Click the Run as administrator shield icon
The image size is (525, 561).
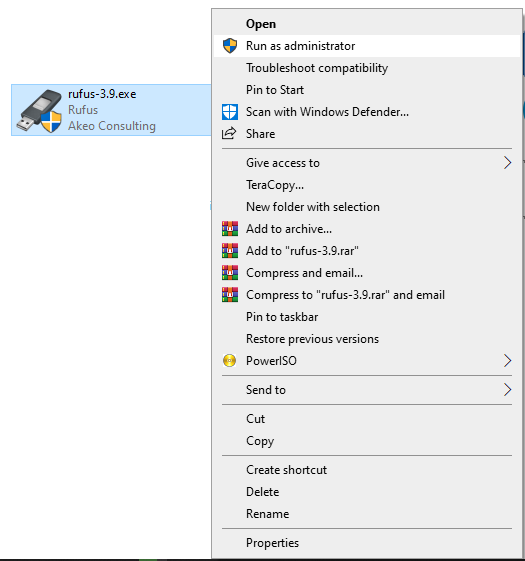coord(230,46)
